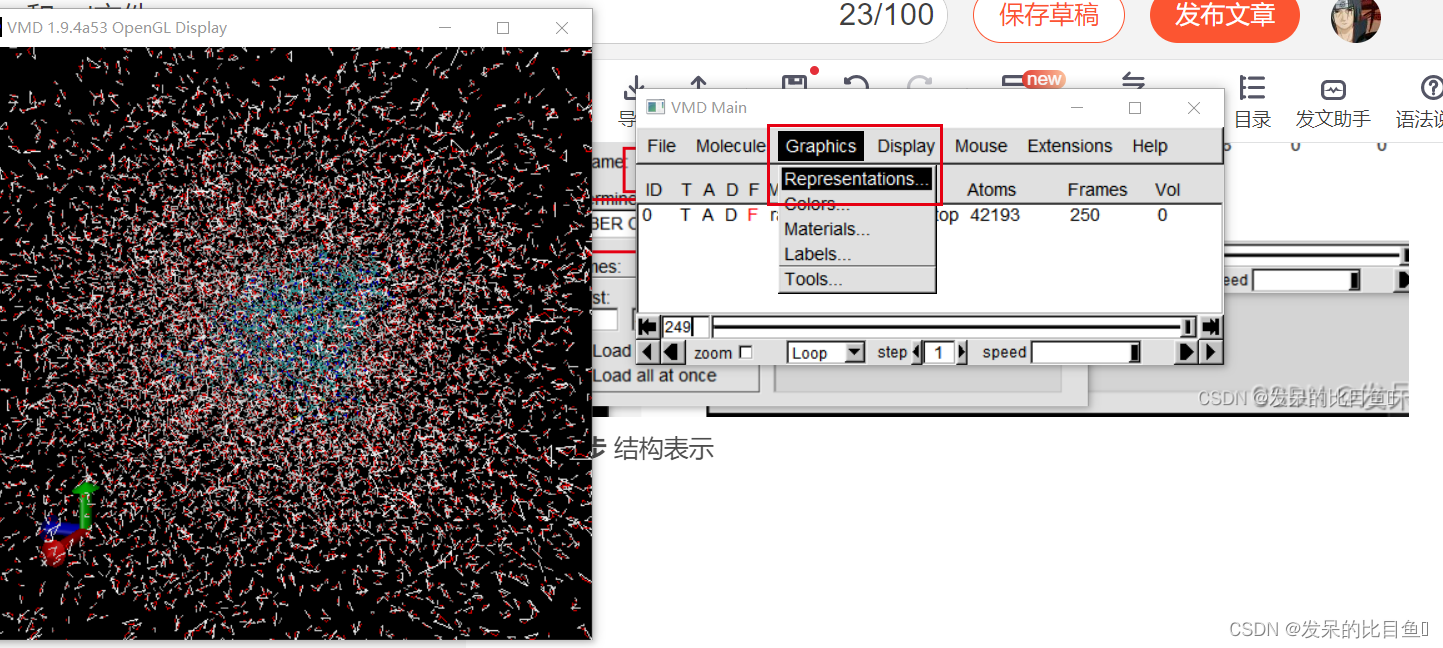Click the animation speed slider in VMD Main
This screenshot has width=1443, height=648.
(x=1086, y=352)
